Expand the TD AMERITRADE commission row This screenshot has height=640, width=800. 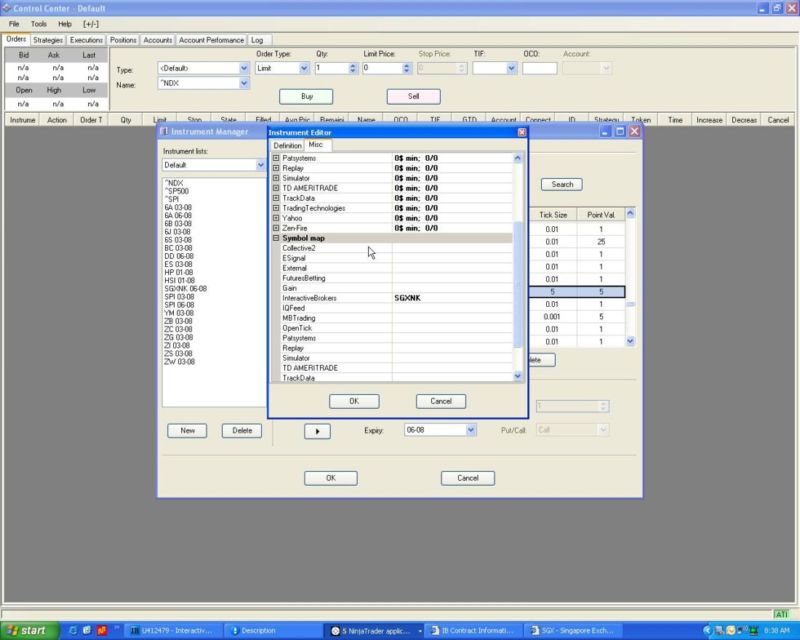pos(276,188)
